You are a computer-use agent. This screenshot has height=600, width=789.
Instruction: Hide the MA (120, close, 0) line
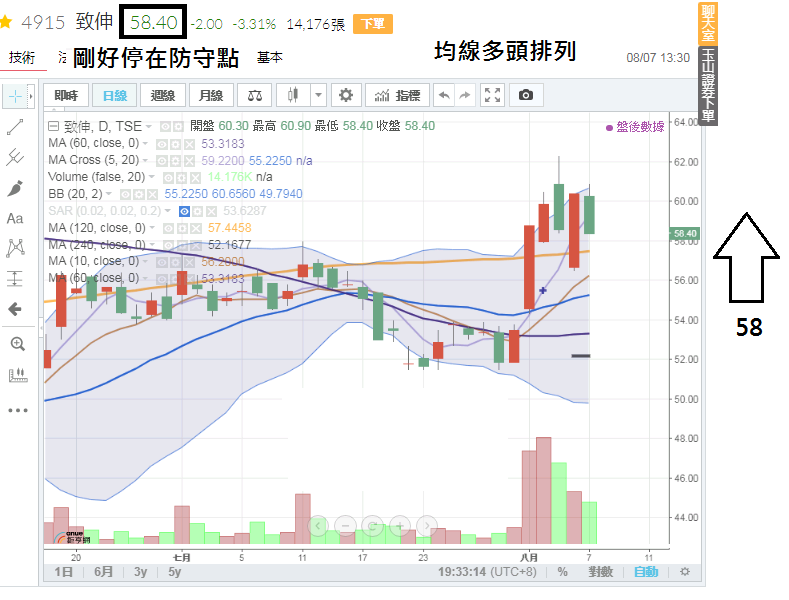tap(168, 229)
